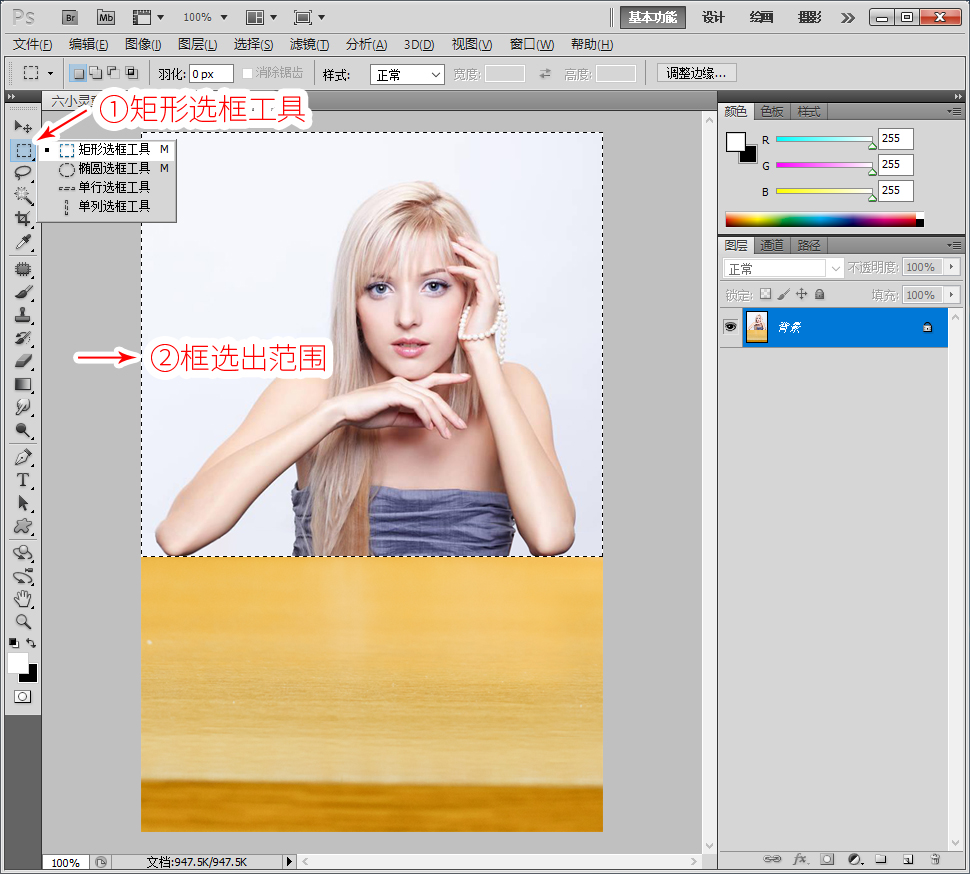Switch to 绘画 workspace
Screen dimensions: 970x874
point(761,17)
